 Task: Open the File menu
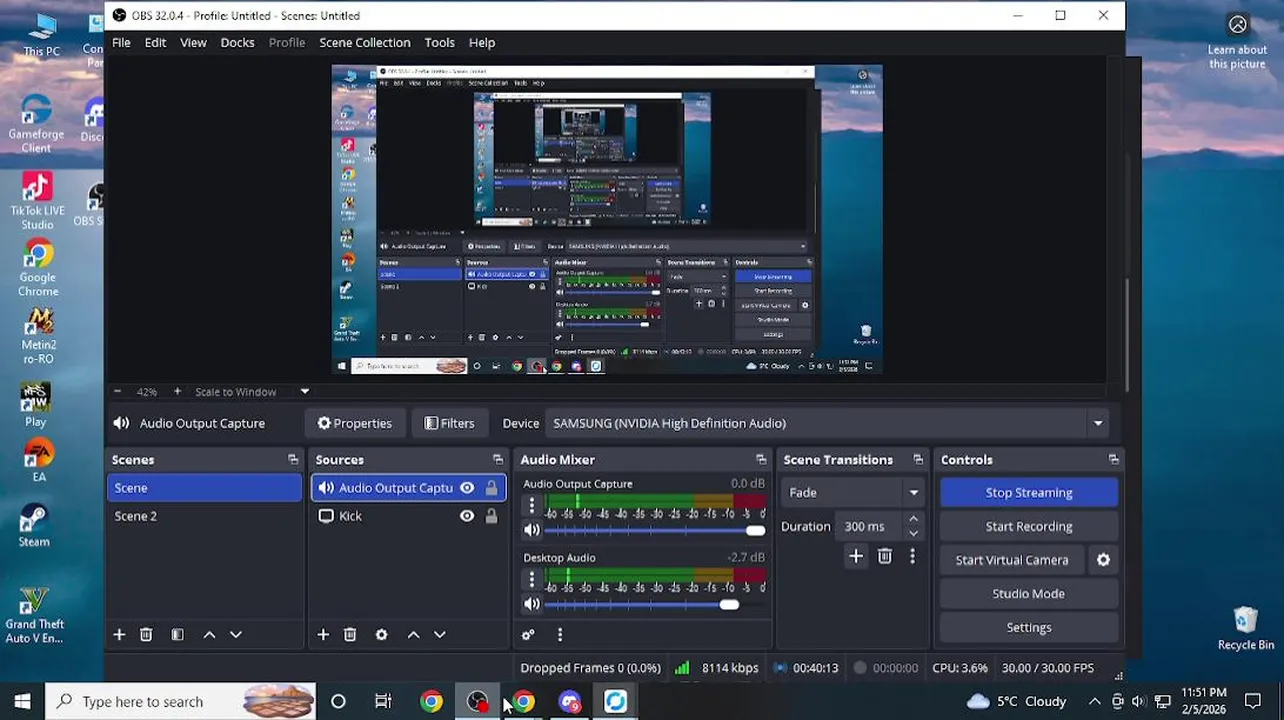pyautogui.click(x=121, y=43)
